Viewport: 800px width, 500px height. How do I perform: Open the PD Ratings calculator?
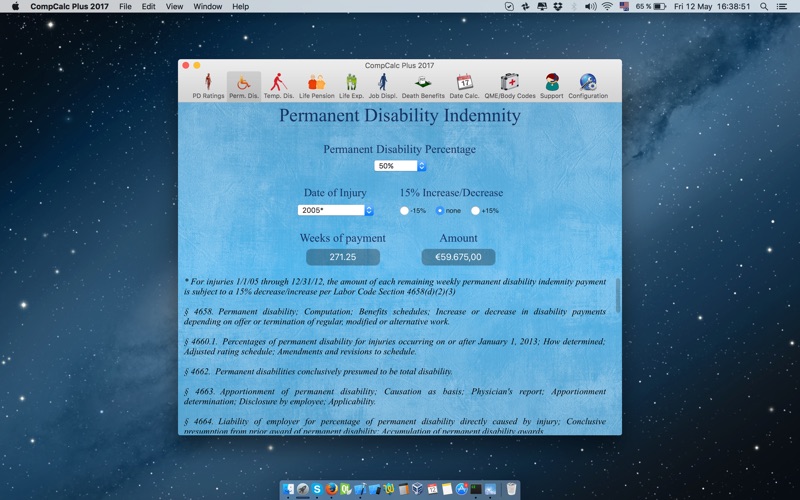pos(208,86)
